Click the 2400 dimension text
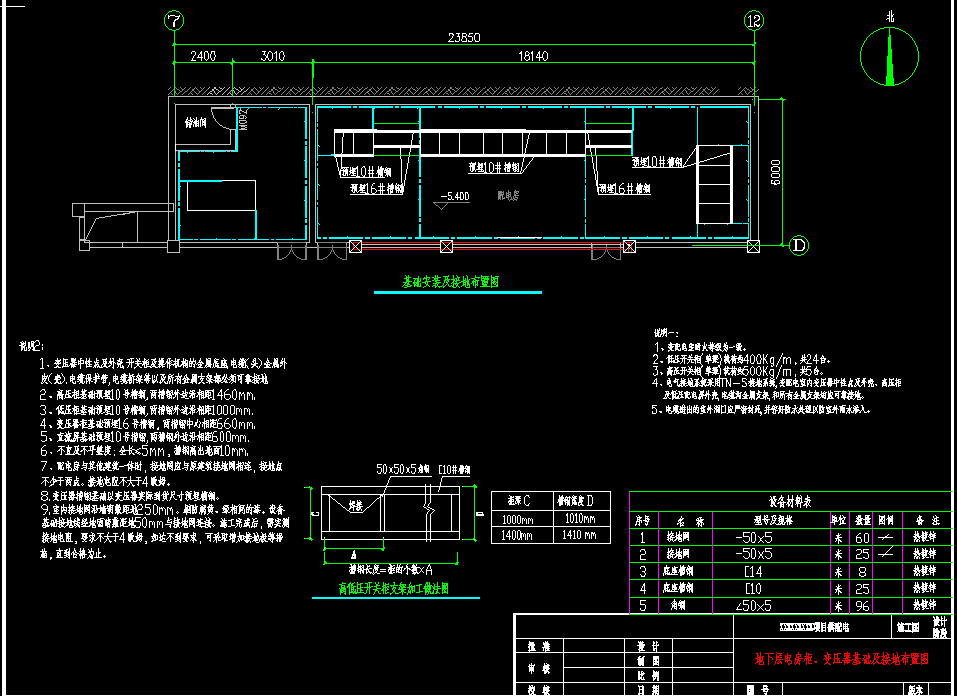957x696 pixels. pos(203,57)
